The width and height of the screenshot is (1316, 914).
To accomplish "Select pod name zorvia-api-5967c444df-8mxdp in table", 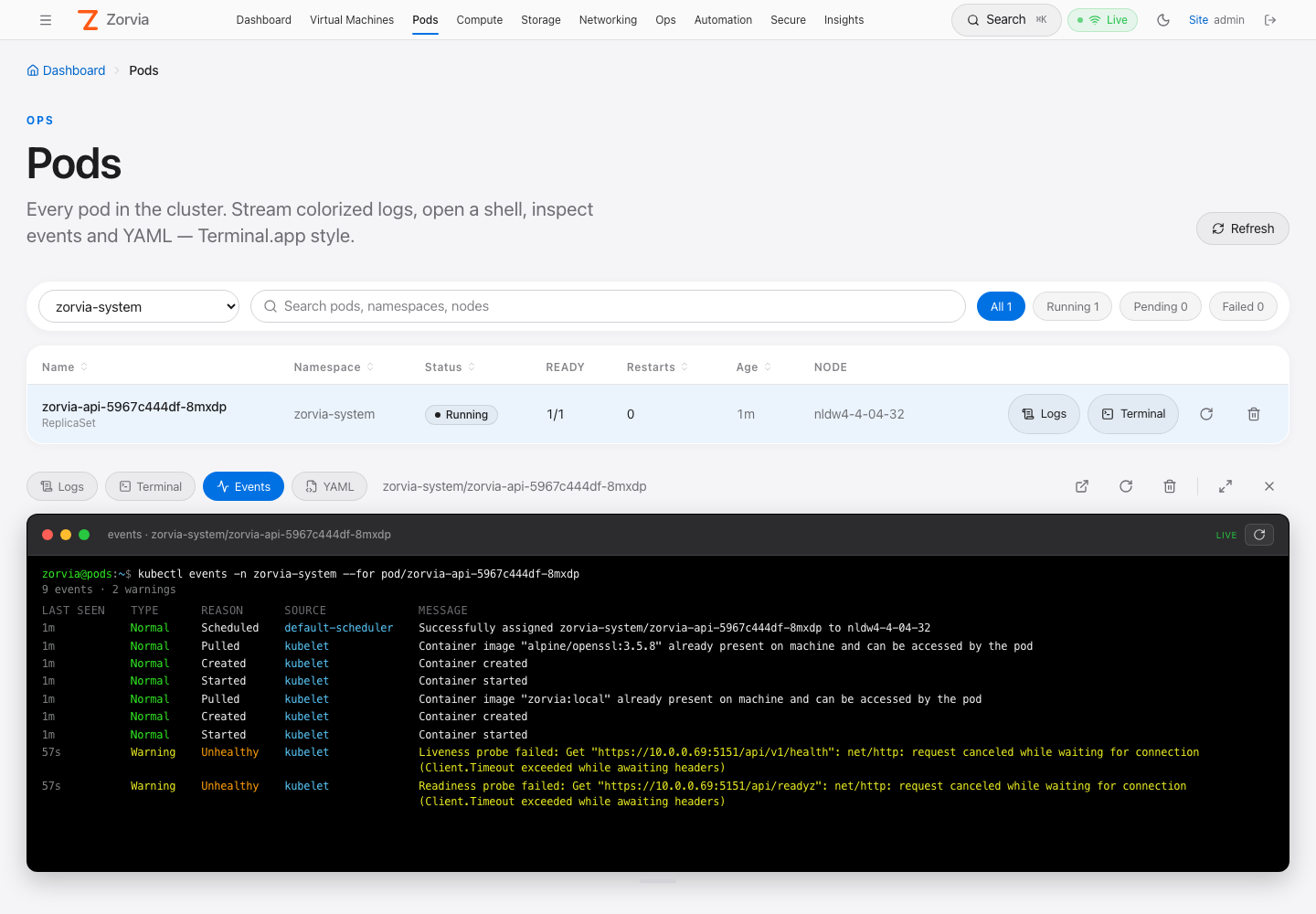I will click(x=134, y=407).
